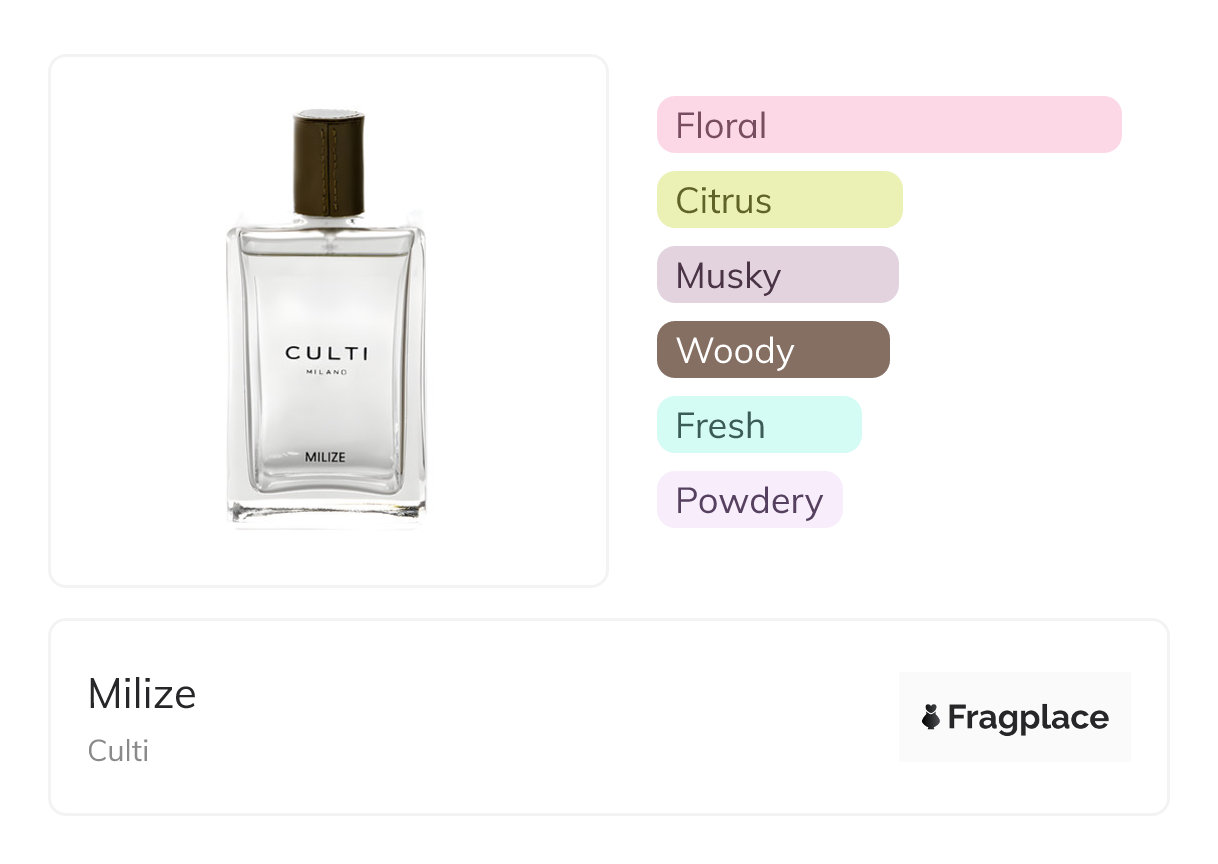Image resolution: width=1218 pixels, height=864 pixels.
Task: Pick the Powdery accord tag
Action: pos(749,500)
